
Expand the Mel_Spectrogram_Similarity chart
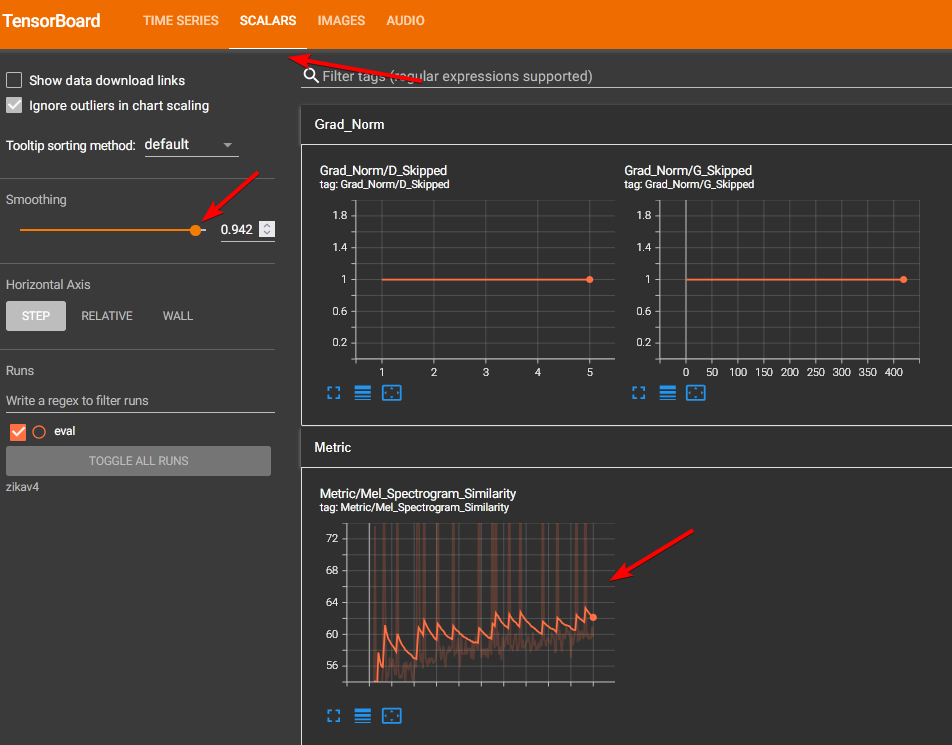[333, 716]
